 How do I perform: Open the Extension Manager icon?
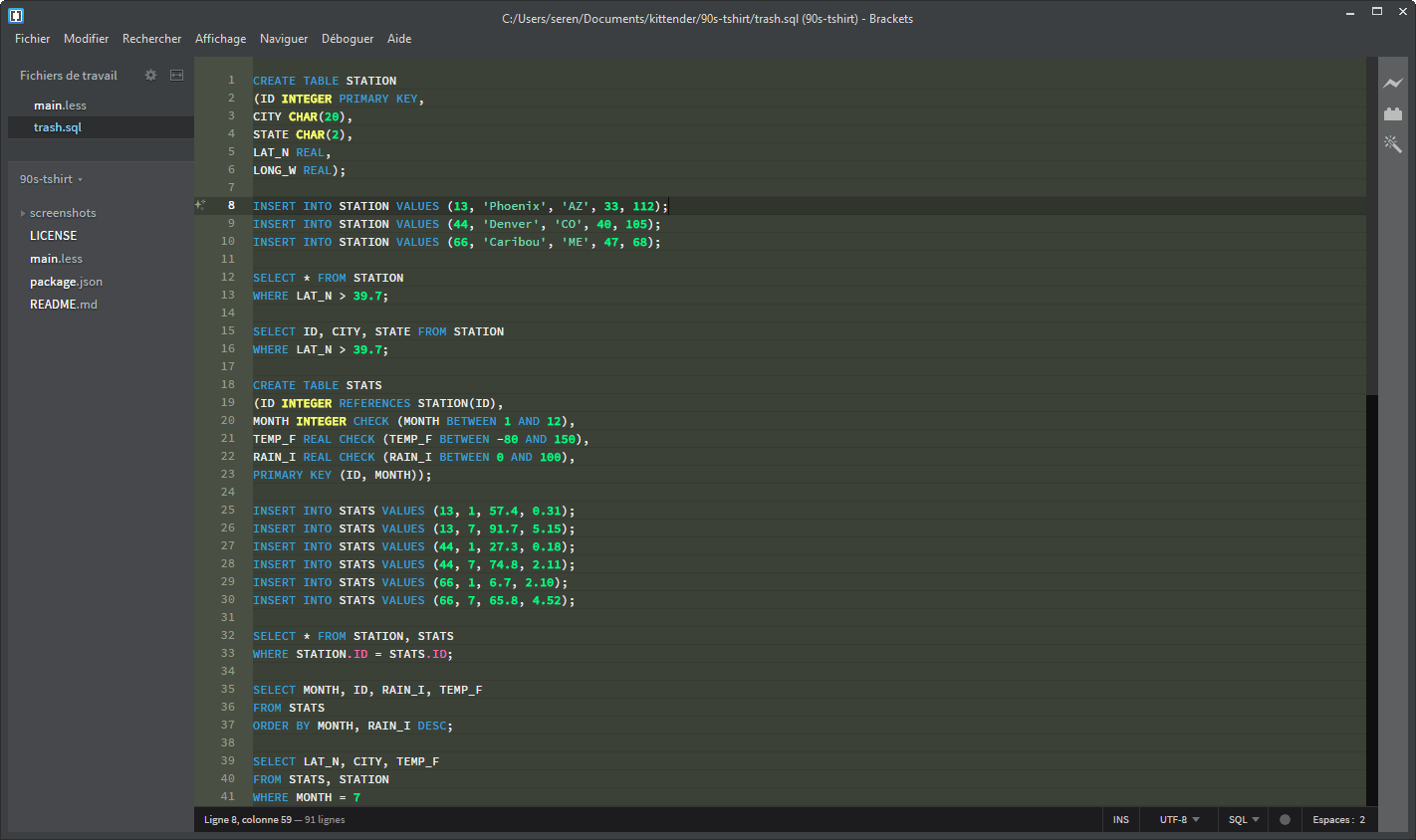coord(1393,112)
